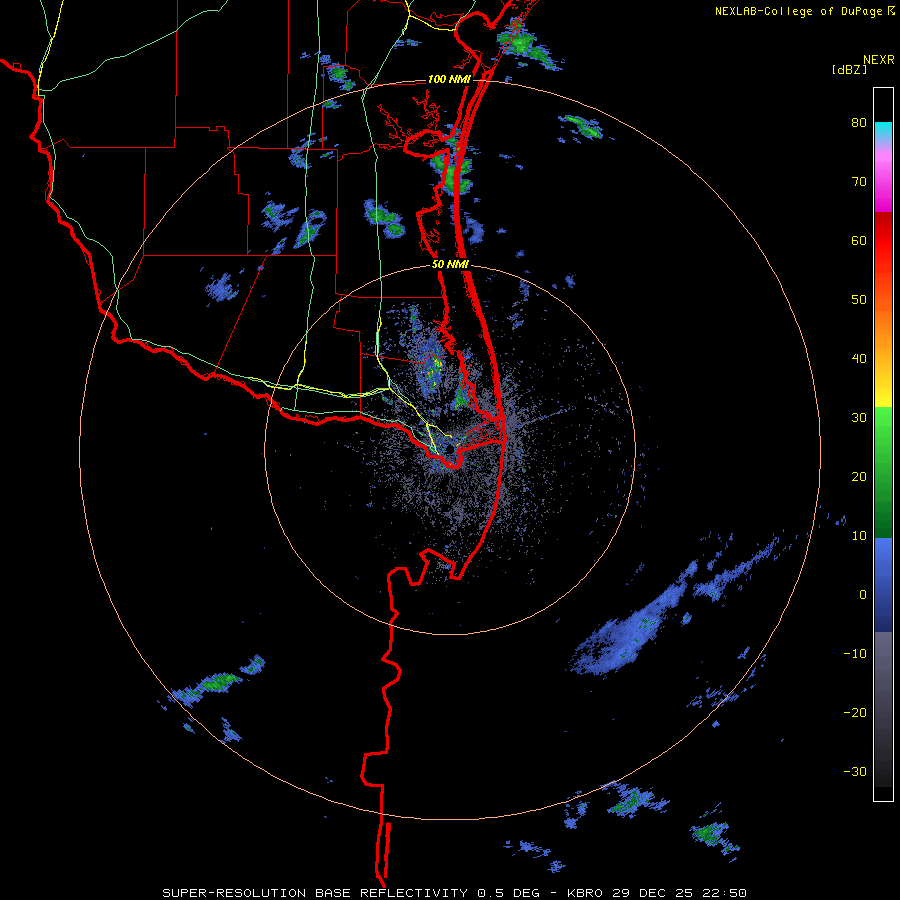Click the 10 value on the dBZ scale
This screenshot has width=900, height=900.
coord(859,536)
